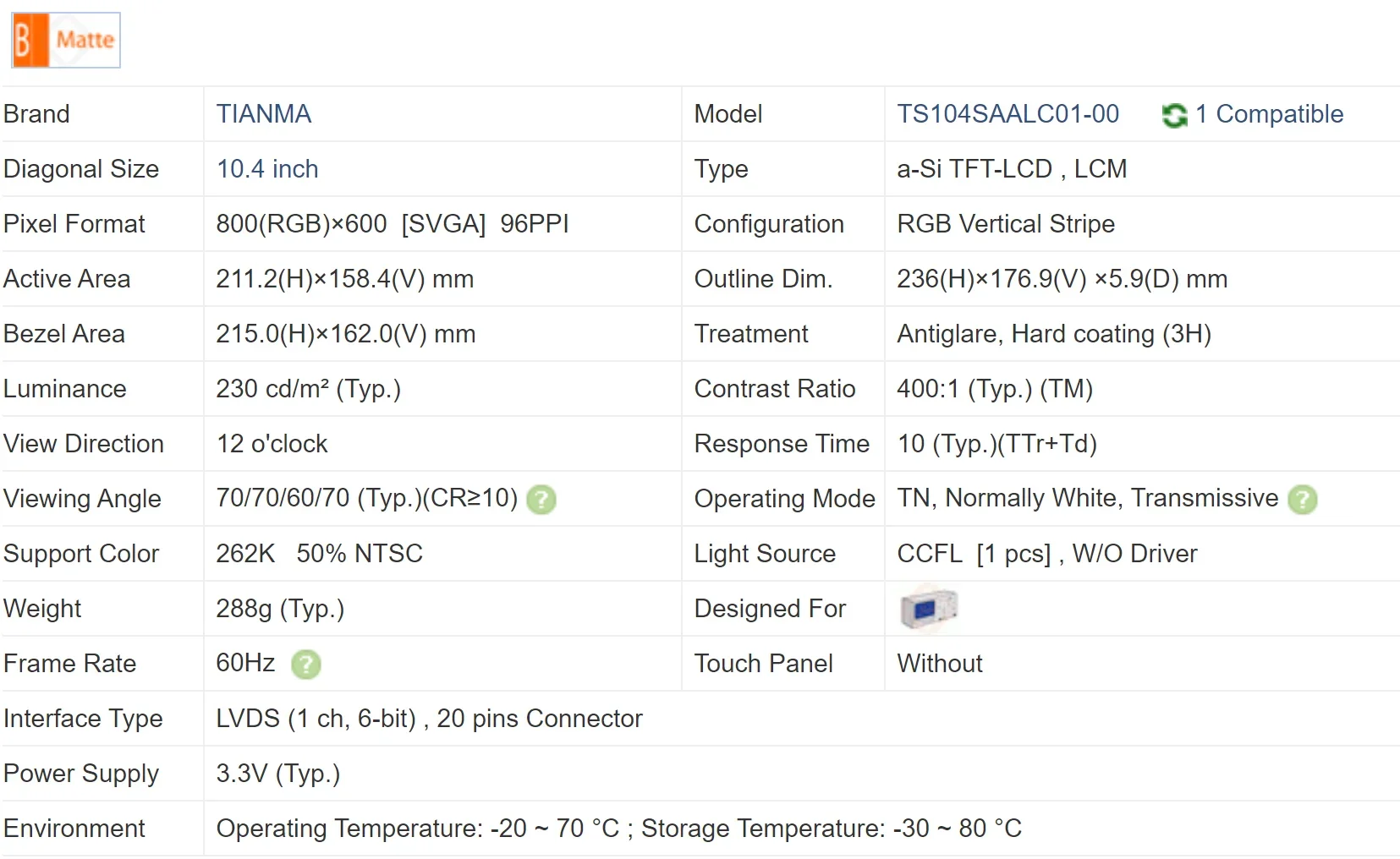The height and width of the screenshot is (859, 1400).
Task: Open help icon beside Operating Mode value
Action: (1302, 500)
